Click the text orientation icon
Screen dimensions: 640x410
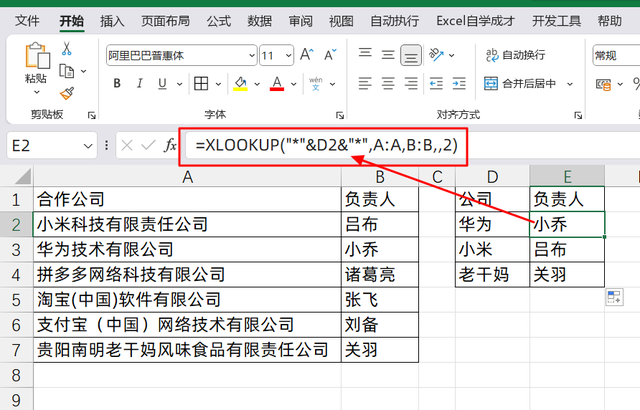[436, 54]
